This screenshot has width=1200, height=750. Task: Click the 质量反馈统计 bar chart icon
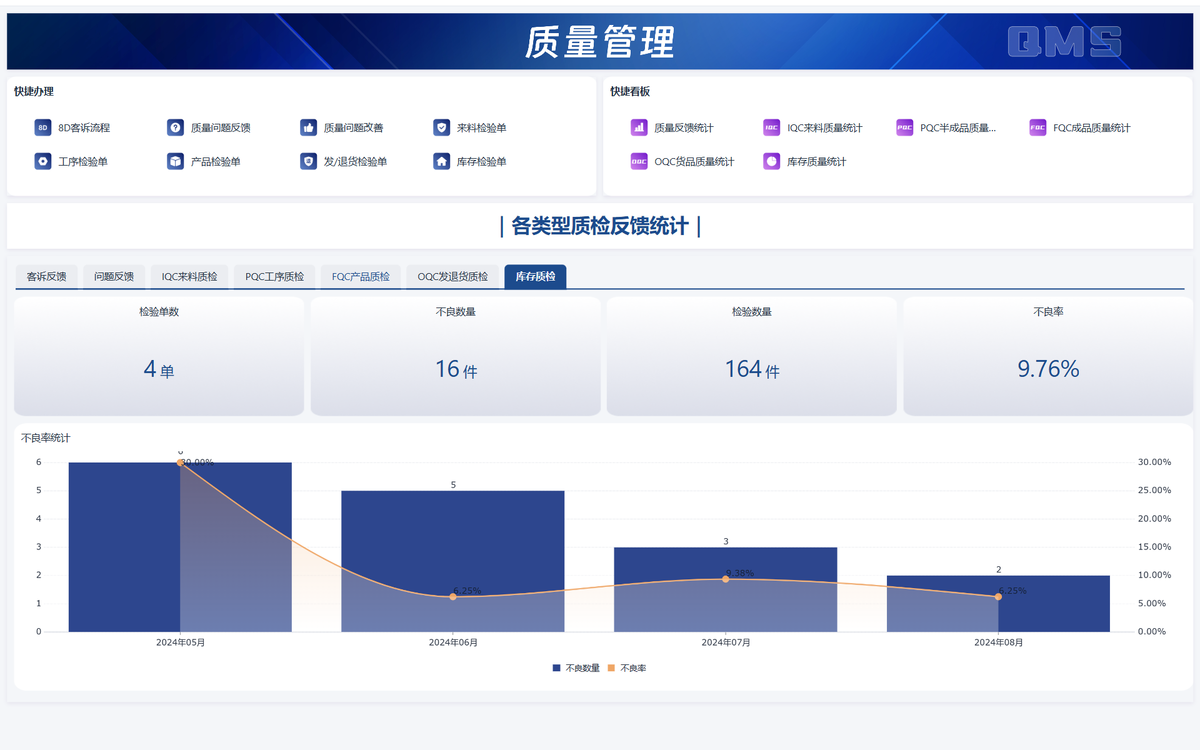639,128
